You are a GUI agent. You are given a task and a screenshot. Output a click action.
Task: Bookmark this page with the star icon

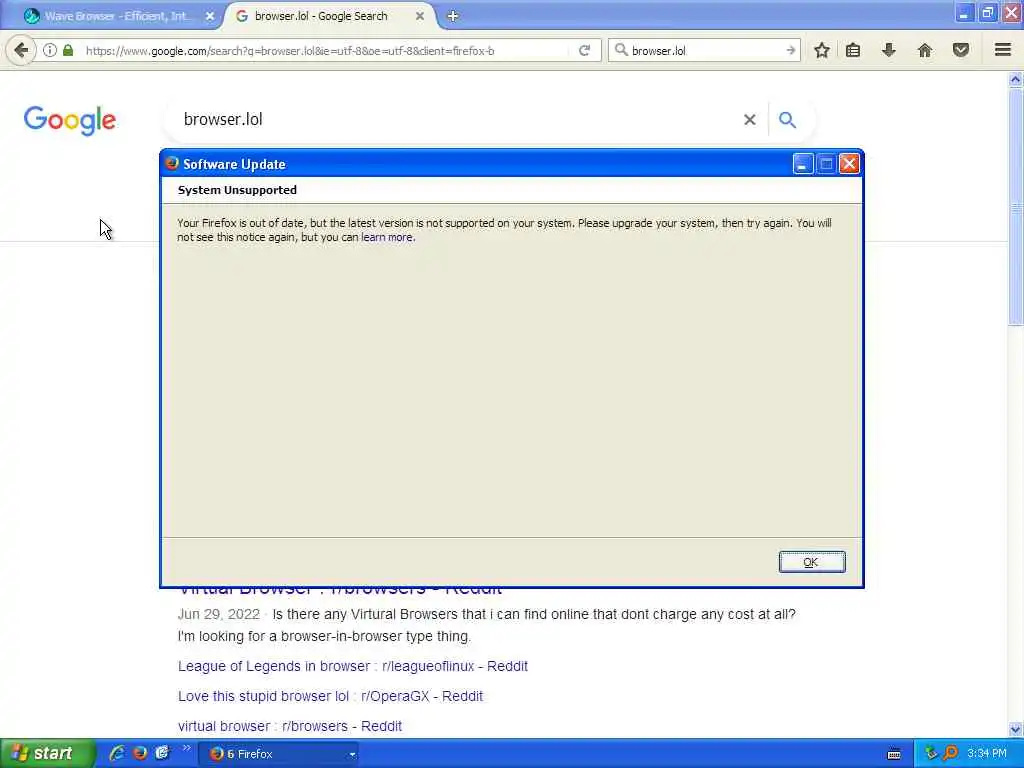tap(822, 50)
